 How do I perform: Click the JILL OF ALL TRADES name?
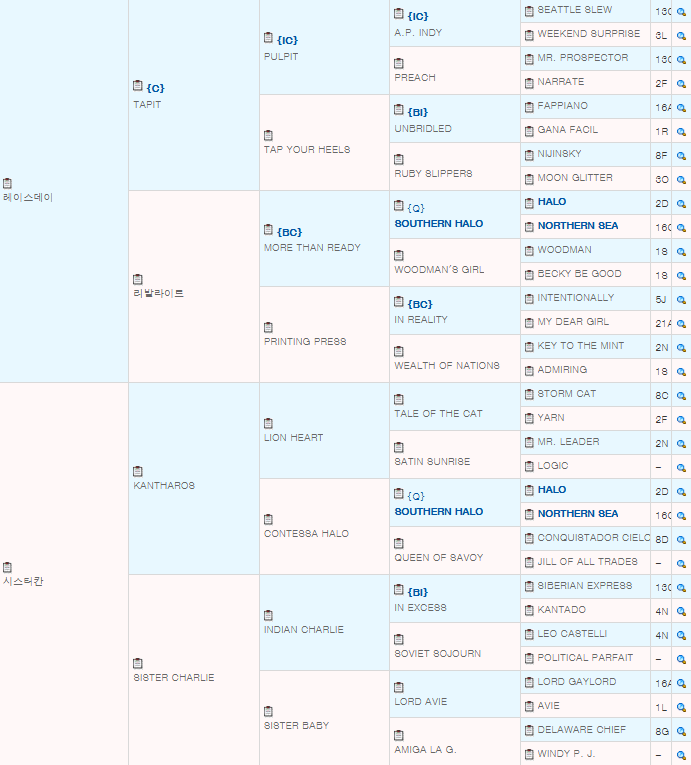click(x=588, y=562)
